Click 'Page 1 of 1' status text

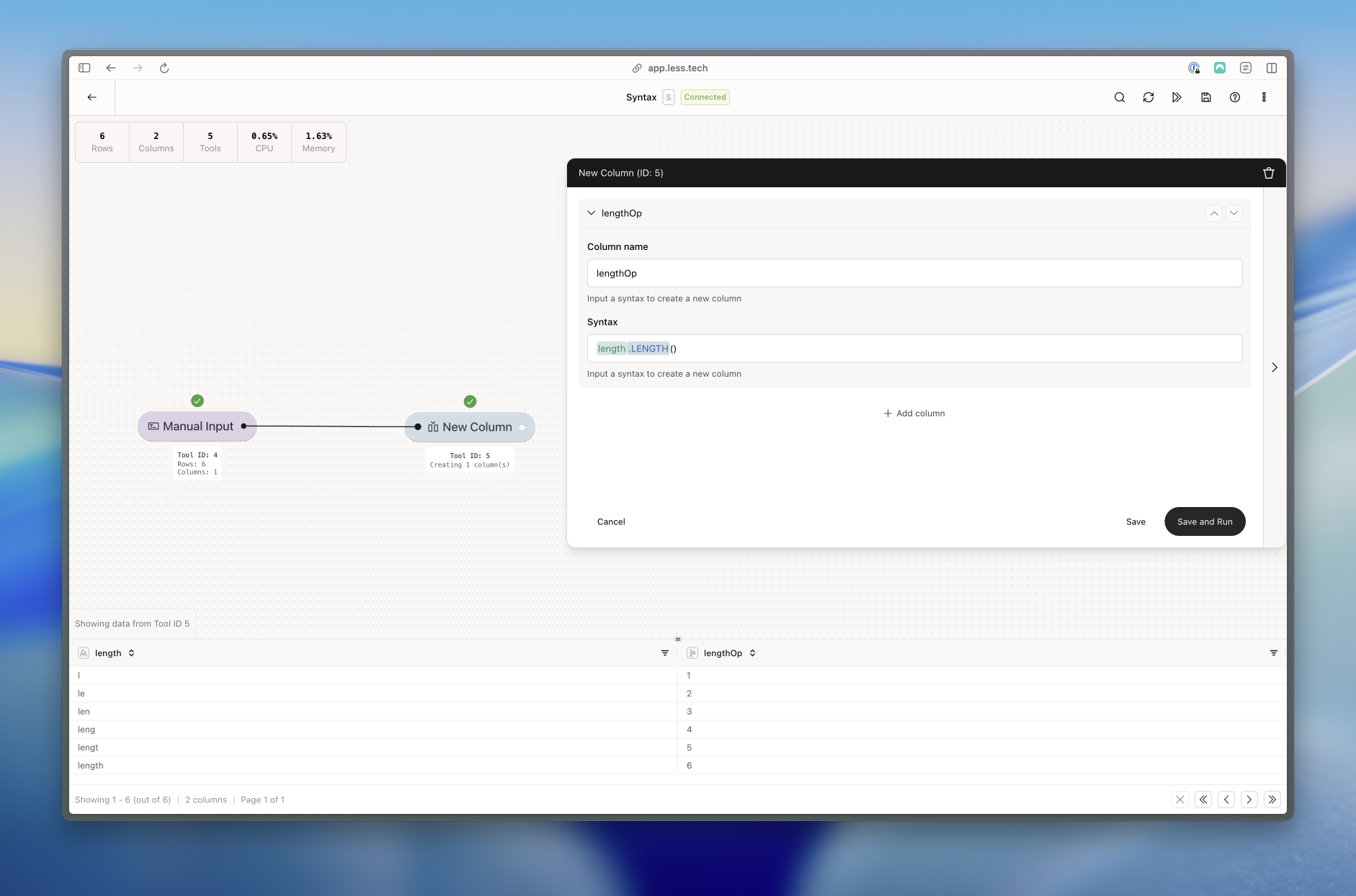(x=262, y=799)
